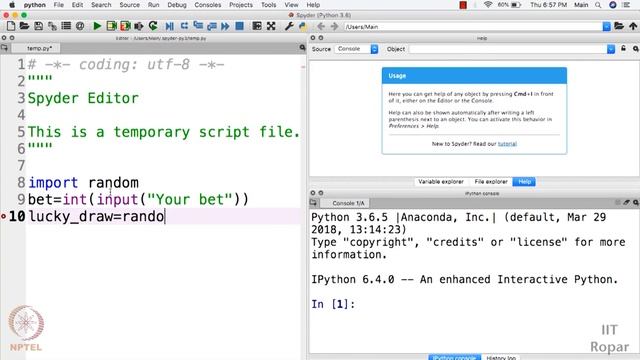Click the @ symbol toolbar icon
This screenshot has width=640, height=360.
80,27
